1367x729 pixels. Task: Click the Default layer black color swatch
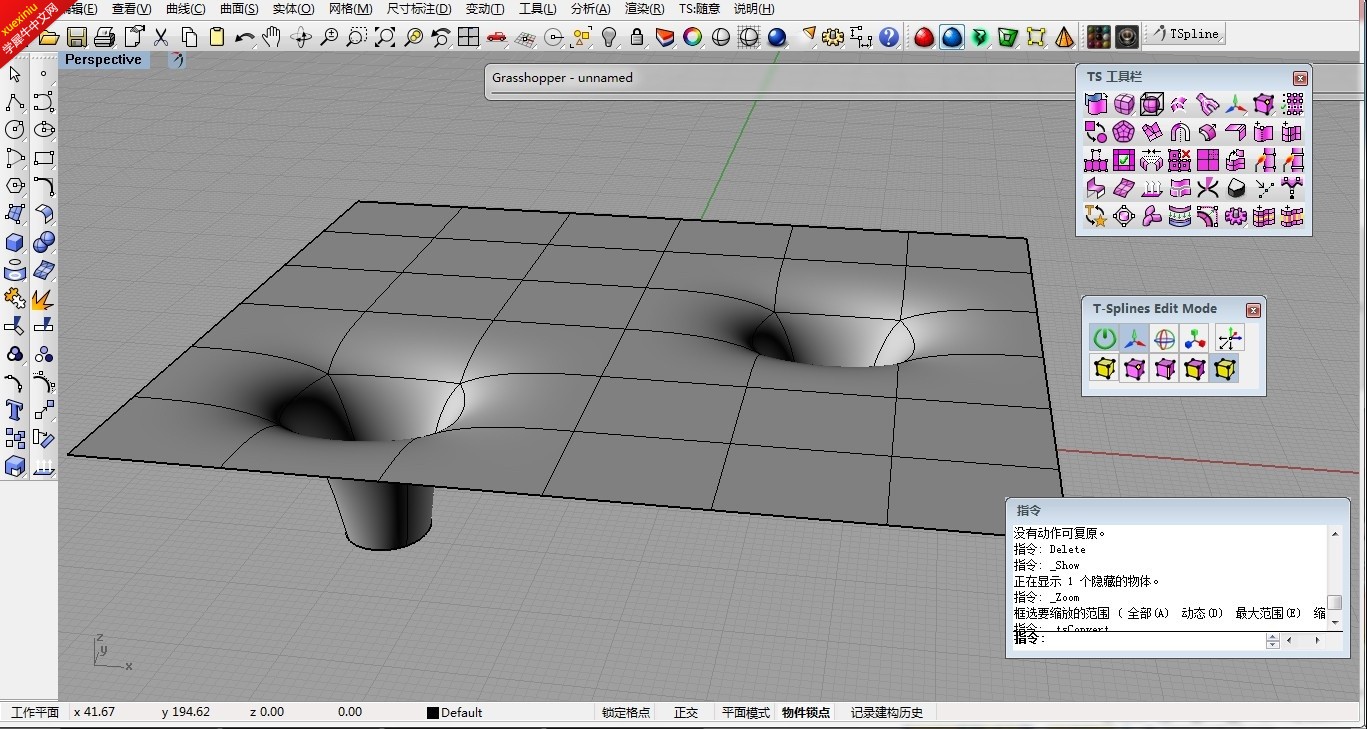point(433,713)
